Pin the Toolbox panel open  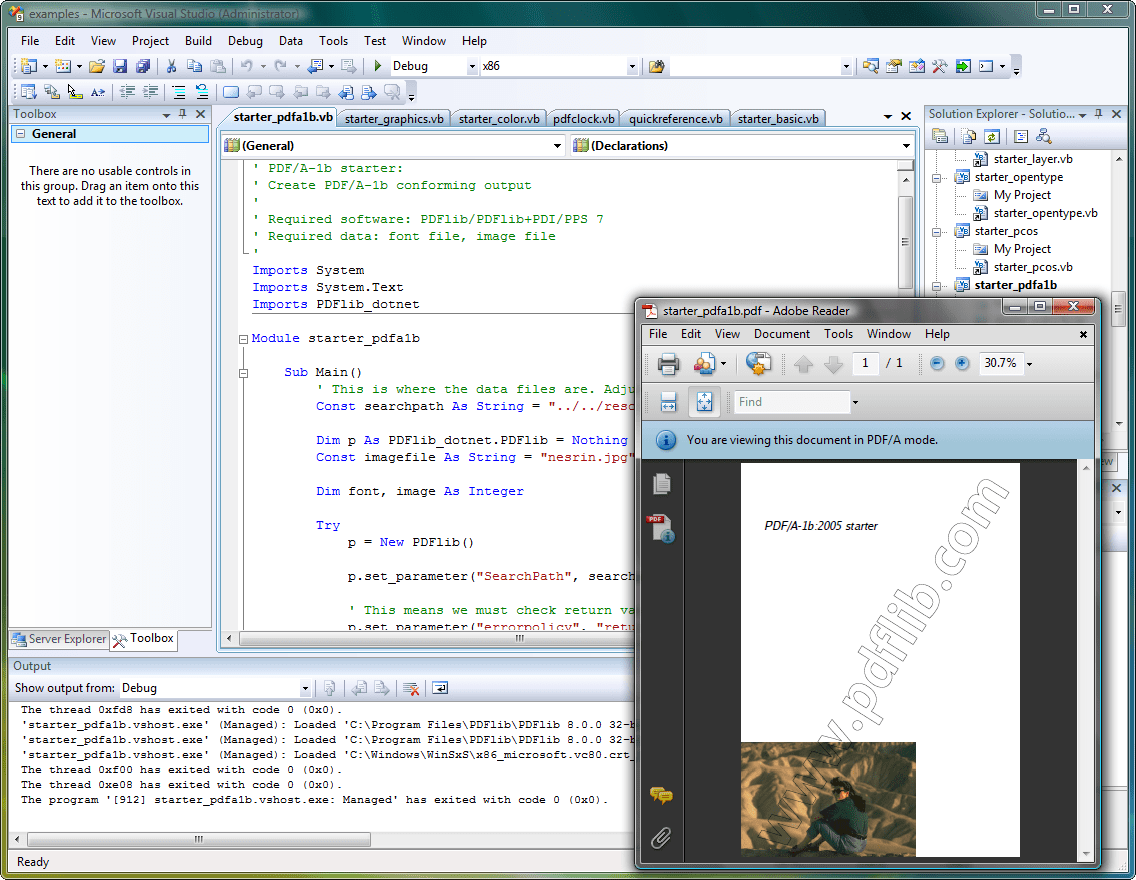(x=180, y=115)
